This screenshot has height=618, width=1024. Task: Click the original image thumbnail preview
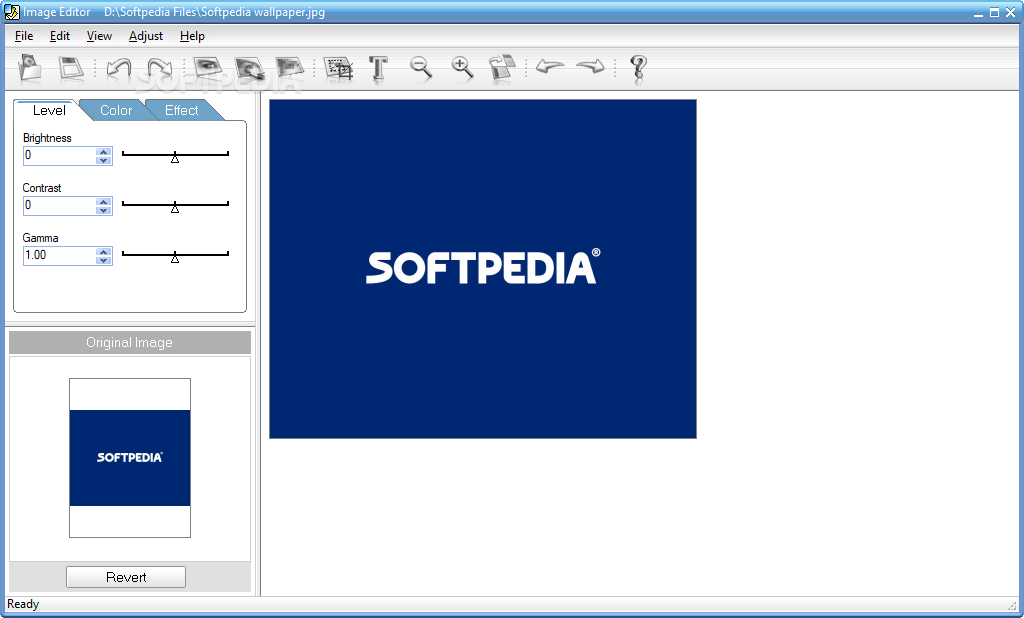coord(130,458)
